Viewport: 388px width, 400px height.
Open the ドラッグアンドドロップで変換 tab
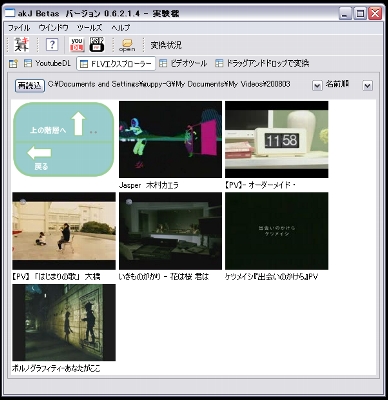[262, 63]
